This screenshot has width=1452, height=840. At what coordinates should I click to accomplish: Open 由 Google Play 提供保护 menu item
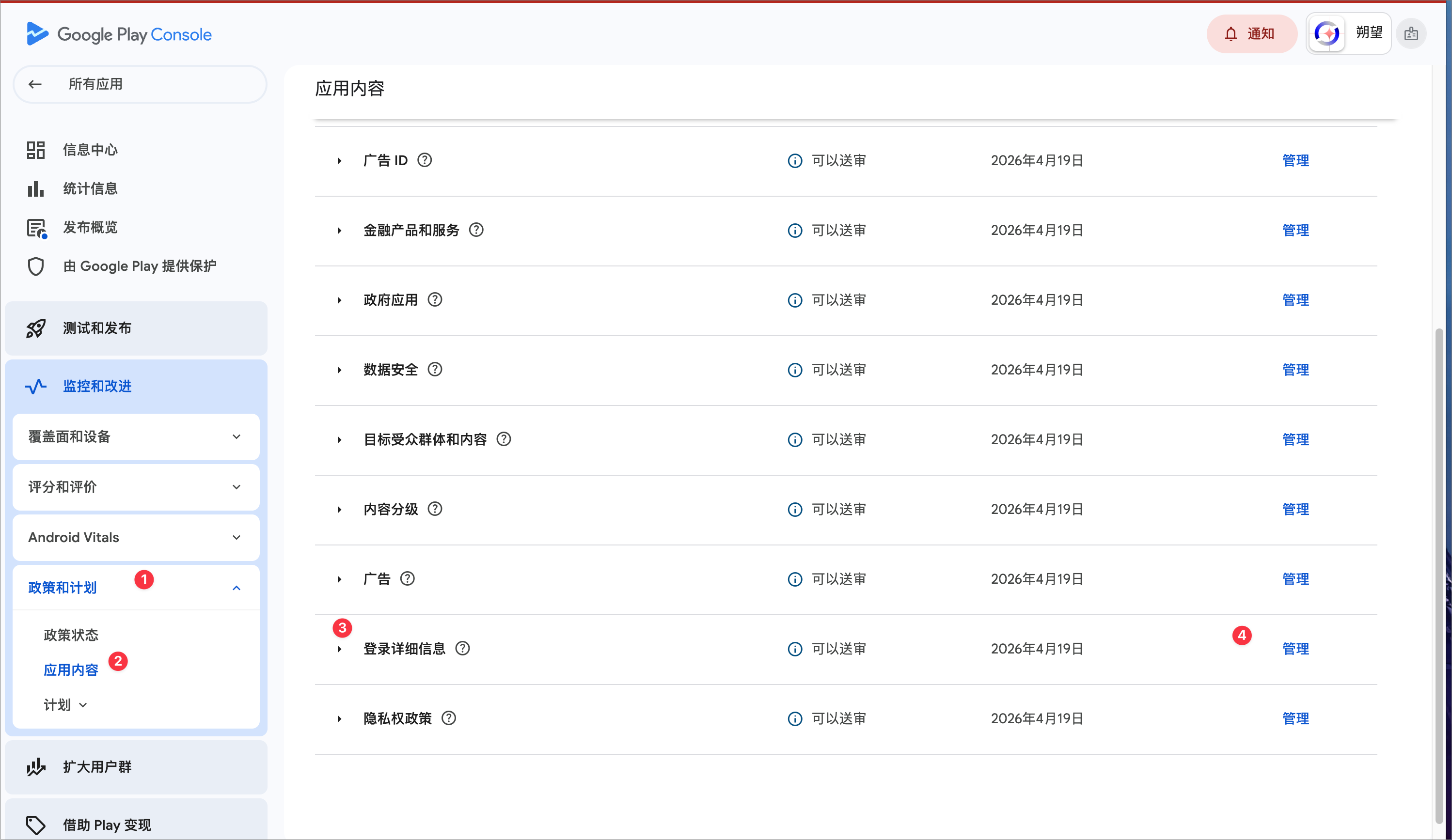pyautogui.click(x=140, y=266)
